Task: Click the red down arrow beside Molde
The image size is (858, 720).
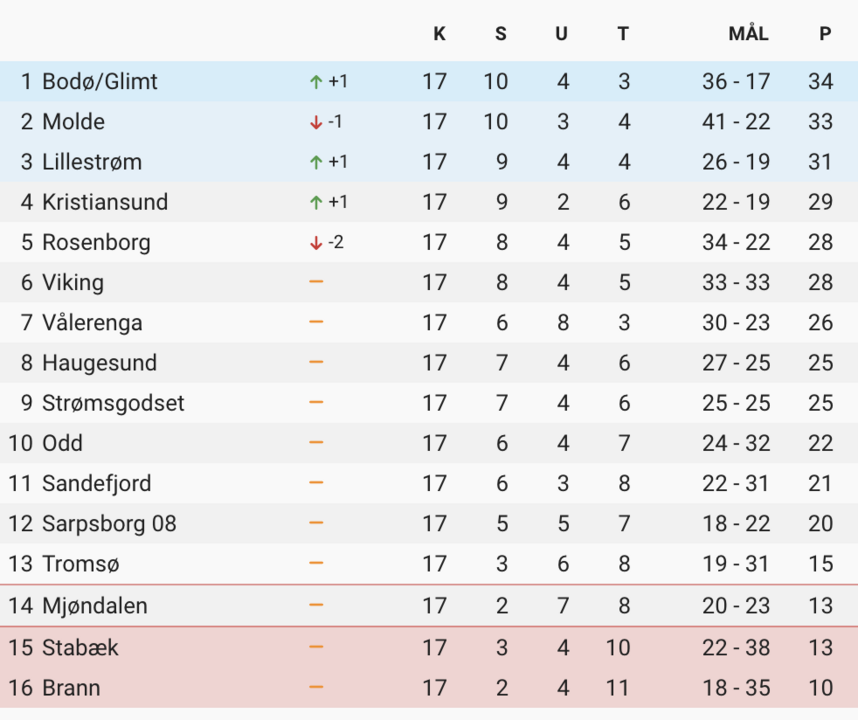Action: [x=316, y=122]
